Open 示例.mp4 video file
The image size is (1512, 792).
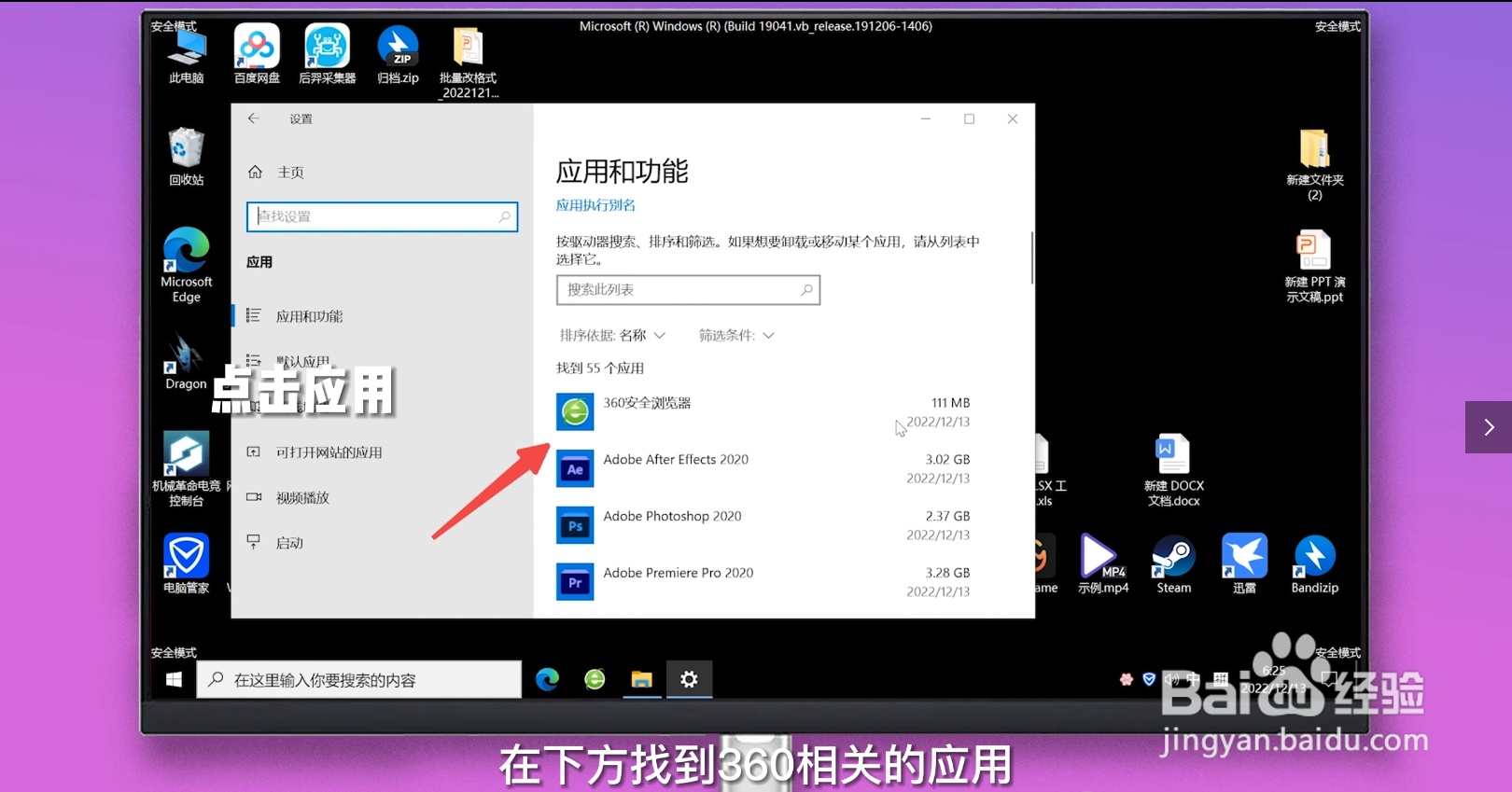point(1103,563)
